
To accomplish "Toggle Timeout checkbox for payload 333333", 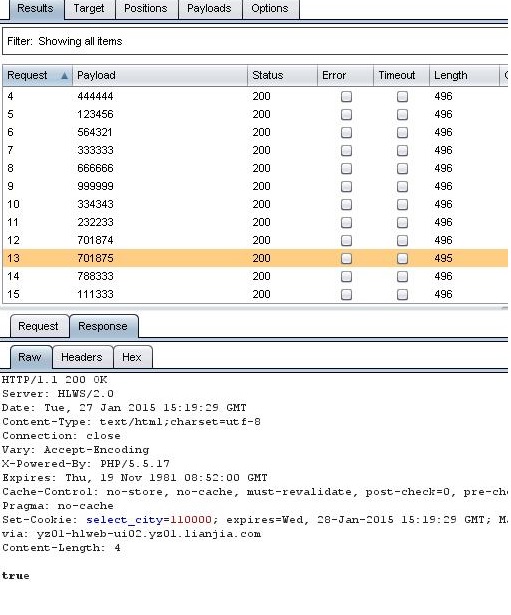I will click(x=402, y=151).
